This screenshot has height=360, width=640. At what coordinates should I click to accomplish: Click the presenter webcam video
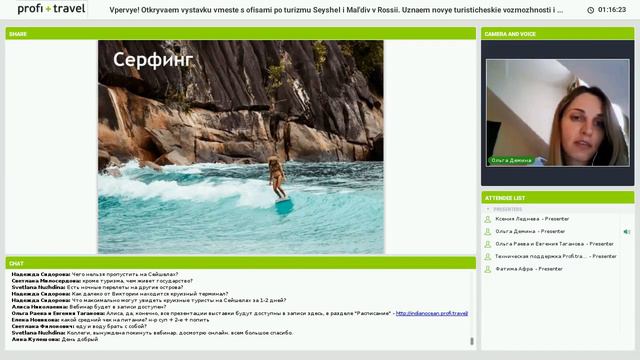[558, 113]
